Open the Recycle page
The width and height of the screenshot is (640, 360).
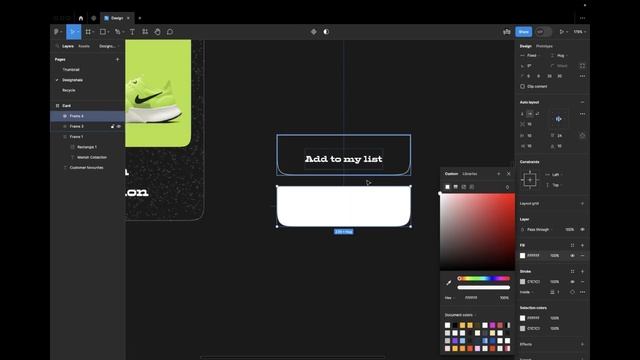[x=69, y=90]
